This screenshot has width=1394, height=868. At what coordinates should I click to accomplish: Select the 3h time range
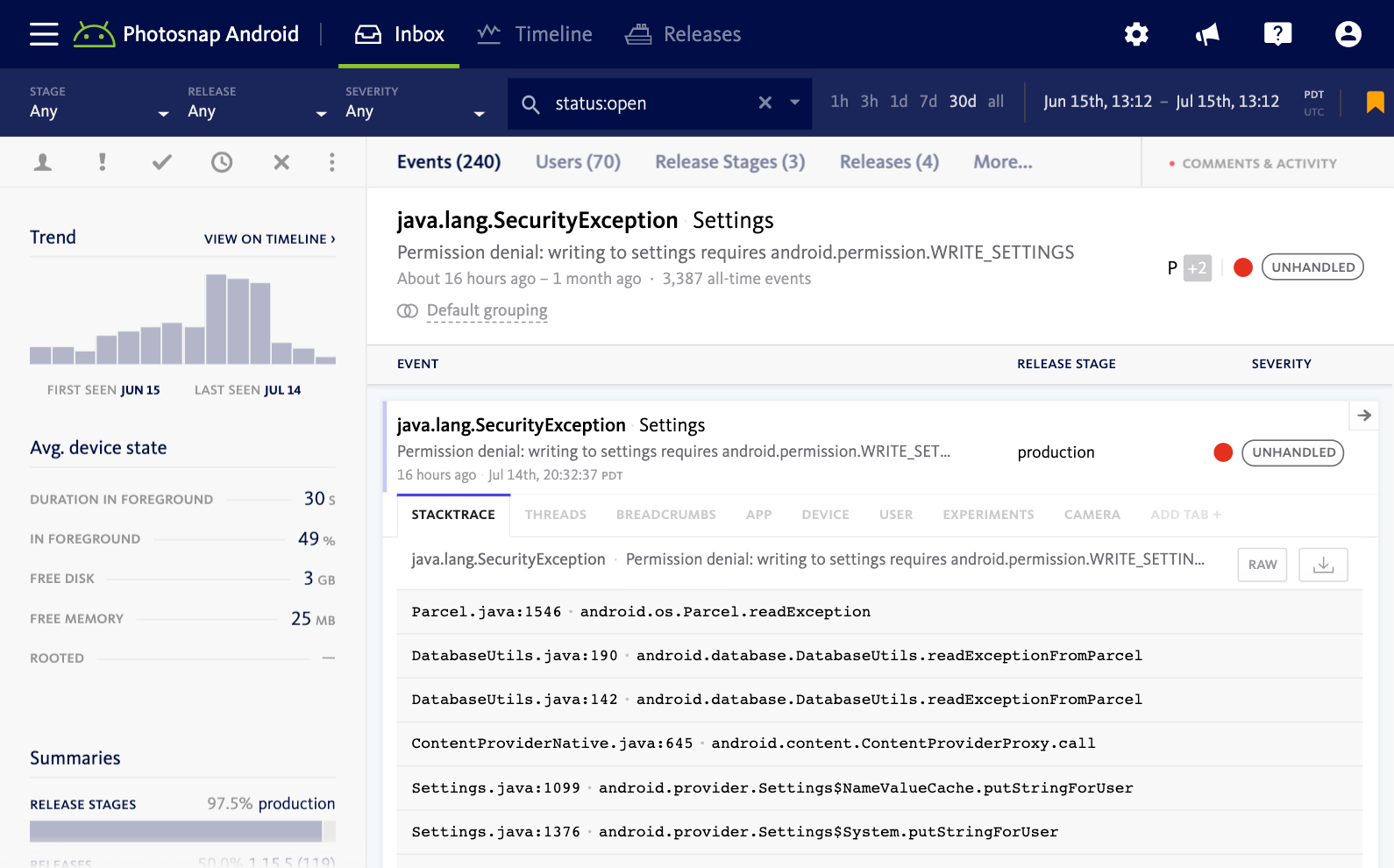click(x=869, y=102)
